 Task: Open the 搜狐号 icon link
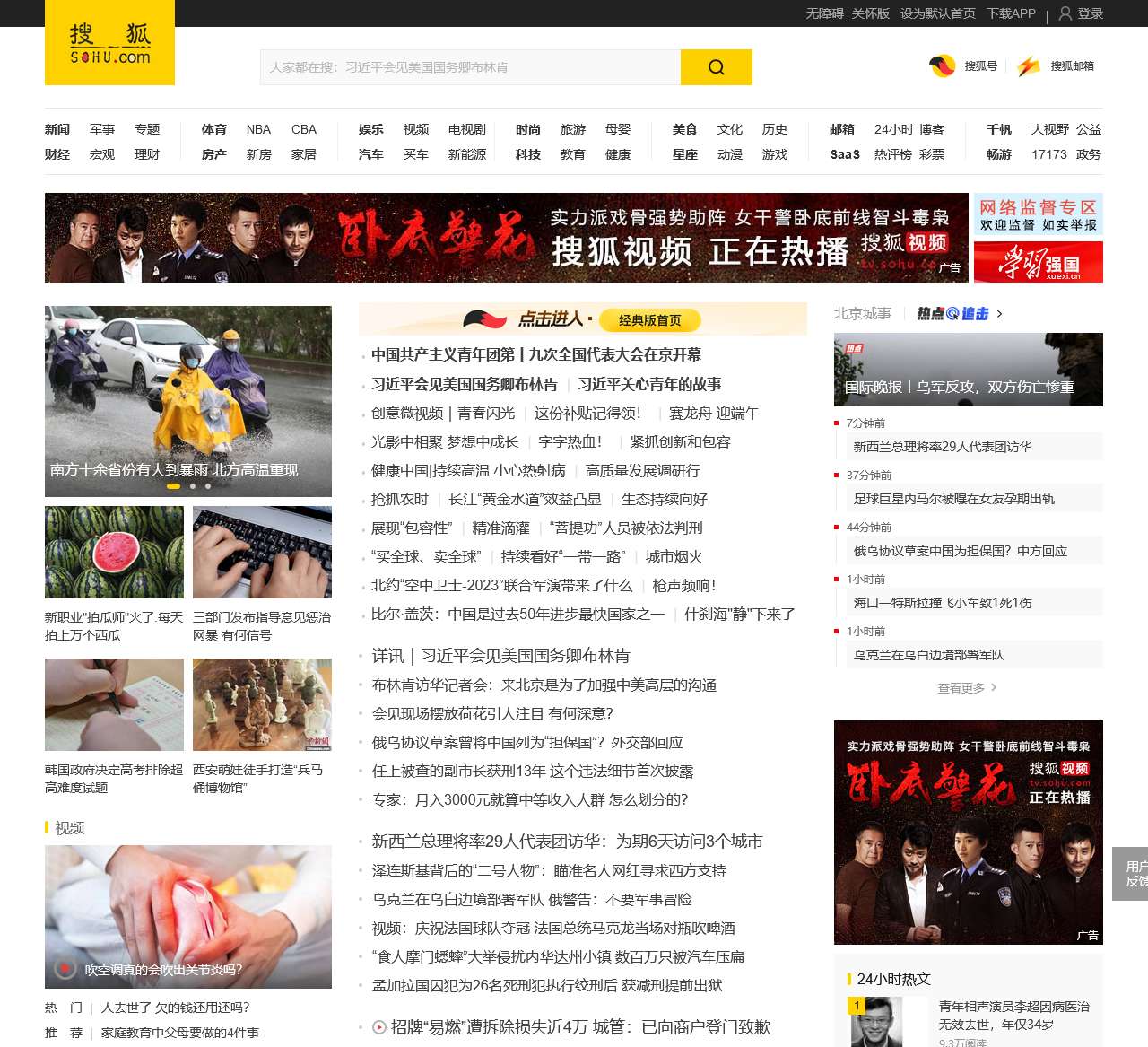click(x=942, y=66)
